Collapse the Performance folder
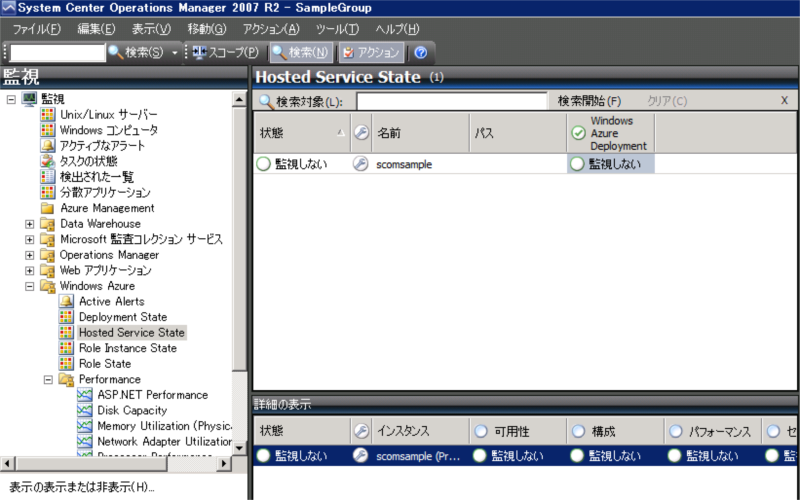This screenshot has width=800, height=500. click(x=48, y=380)
